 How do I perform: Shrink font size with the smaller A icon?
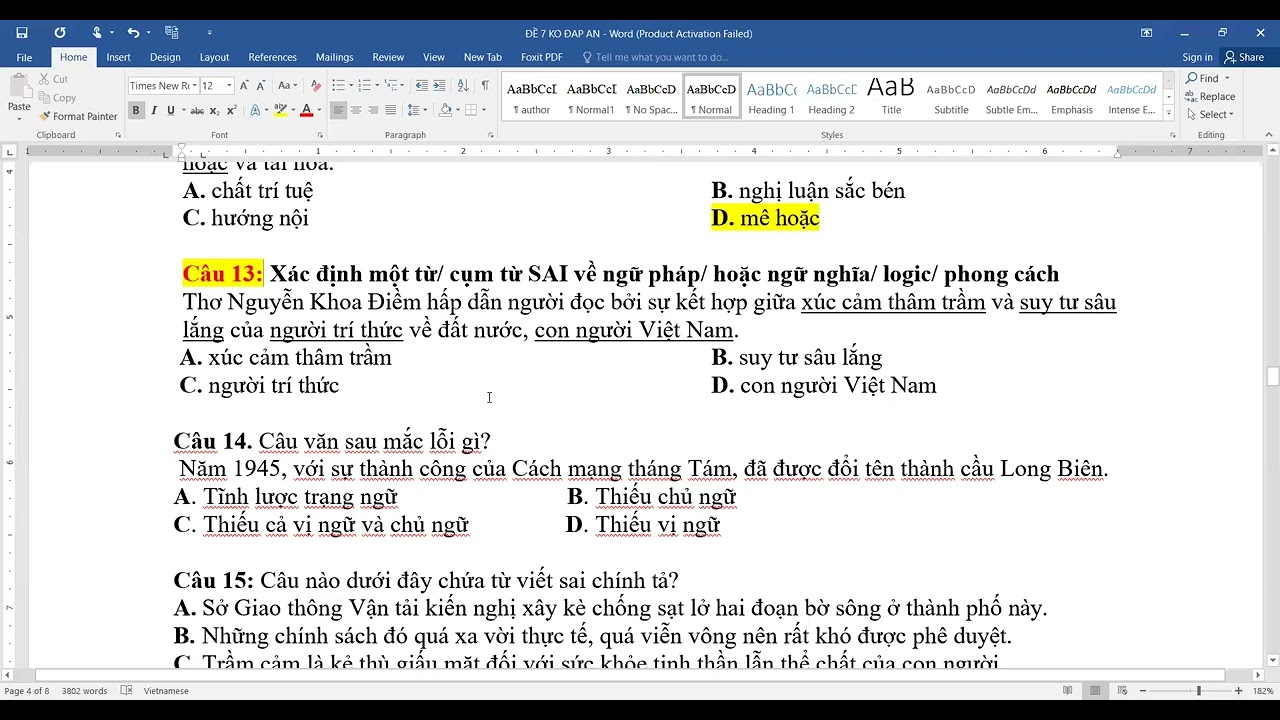[x=262, y=86]
